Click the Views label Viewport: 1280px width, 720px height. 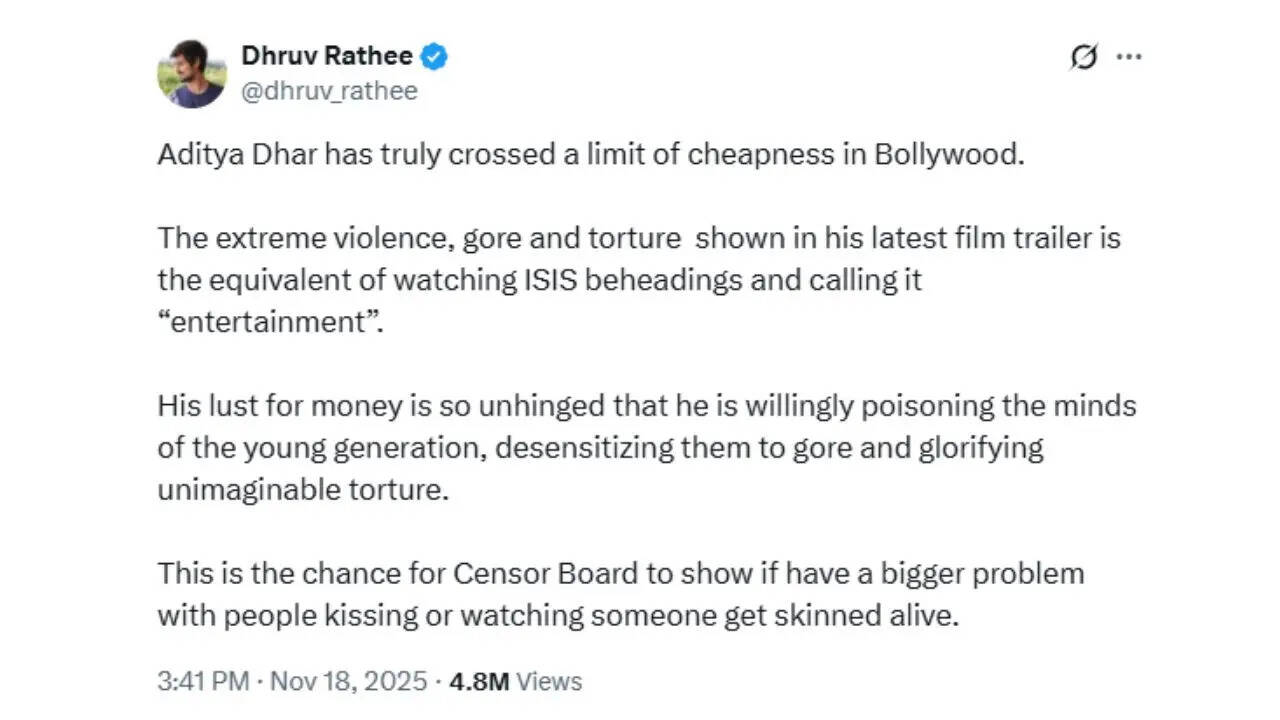pyautogui.click(x=549, y=682)
